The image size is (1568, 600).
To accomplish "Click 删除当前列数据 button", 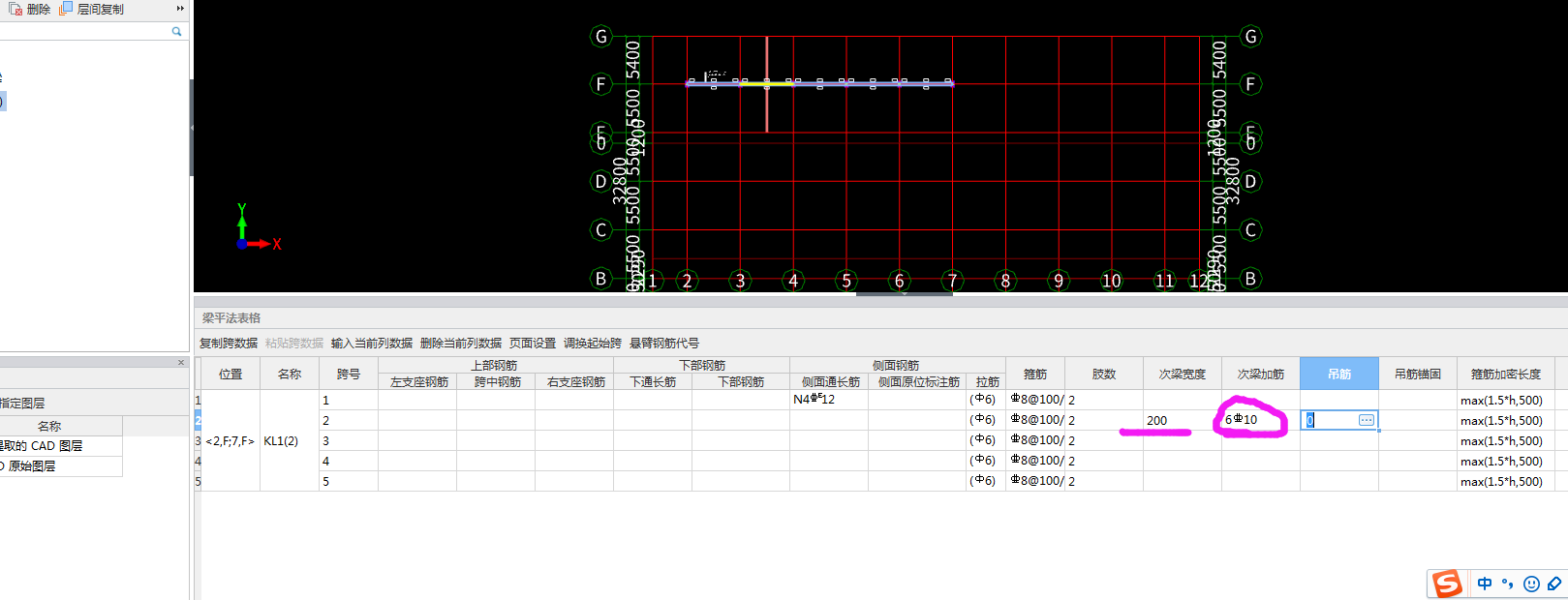I will (x=461, y=344).
